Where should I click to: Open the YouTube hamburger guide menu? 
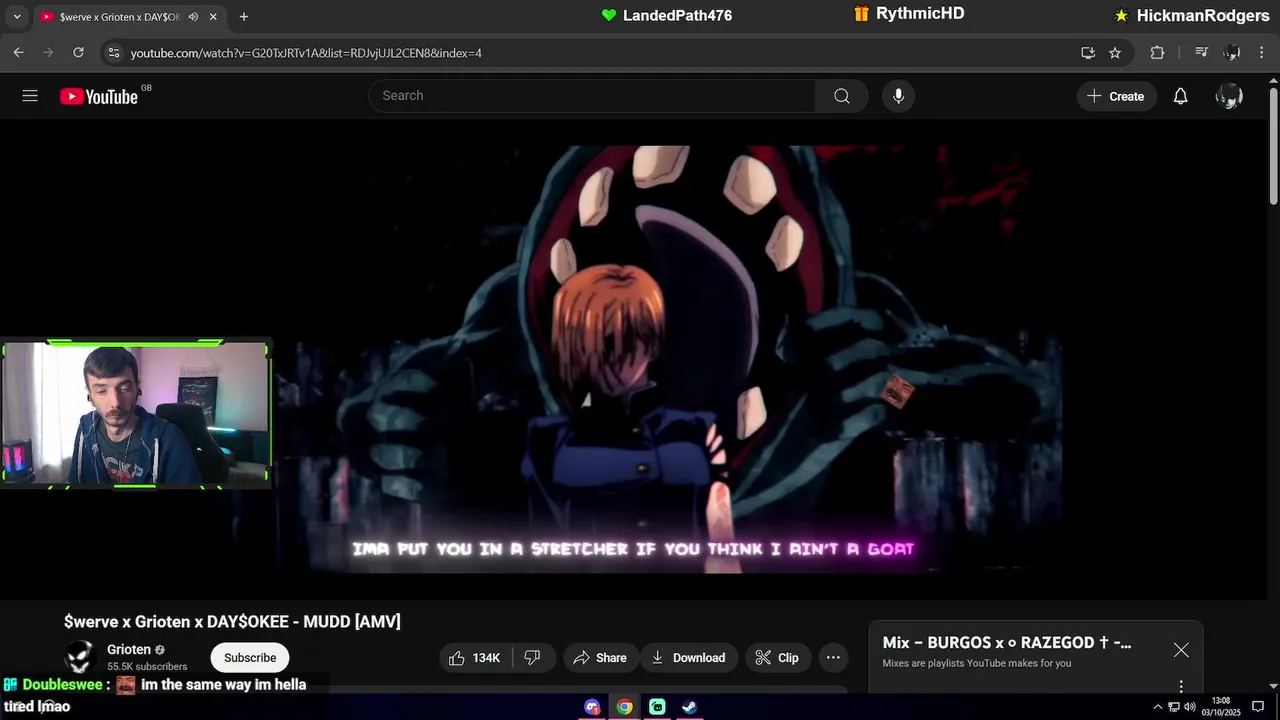[30, 96]
